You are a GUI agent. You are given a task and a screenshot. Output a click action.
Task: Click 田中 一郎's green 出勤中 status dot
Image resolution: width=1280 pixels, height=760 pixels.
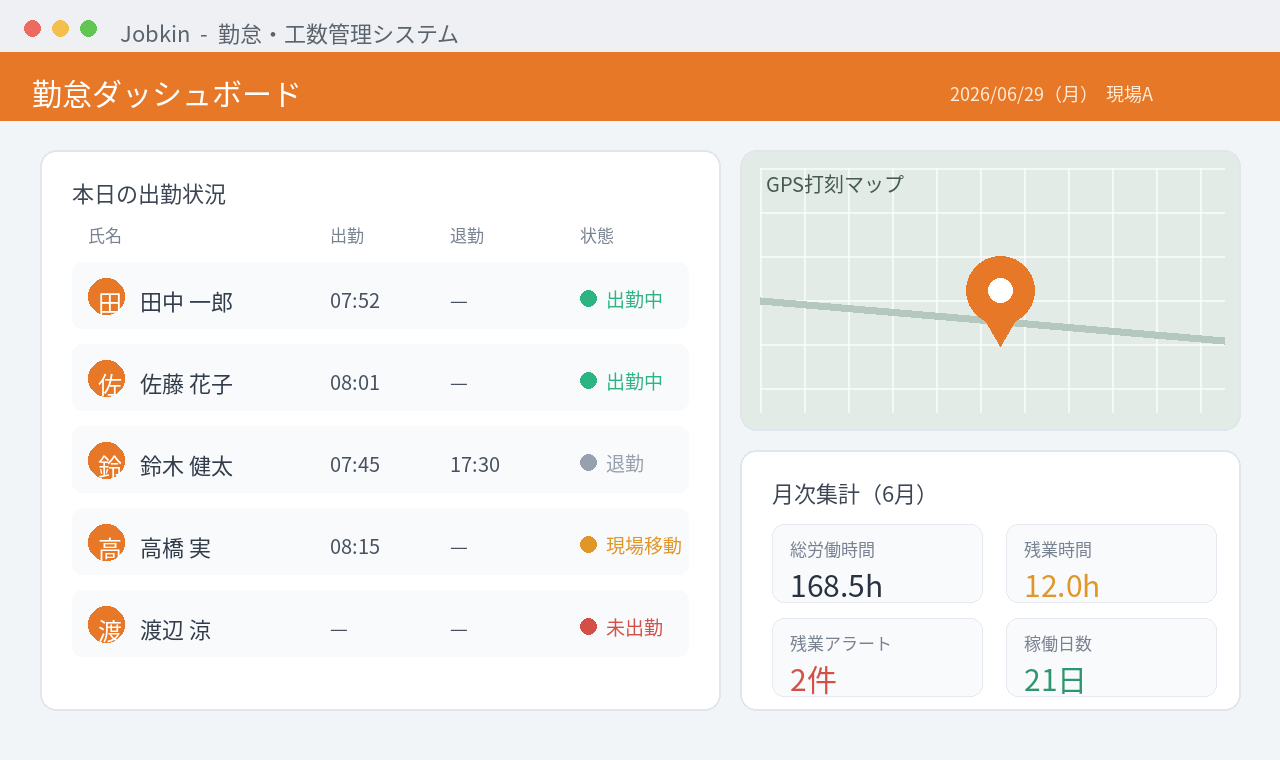[x=588, y=299]
